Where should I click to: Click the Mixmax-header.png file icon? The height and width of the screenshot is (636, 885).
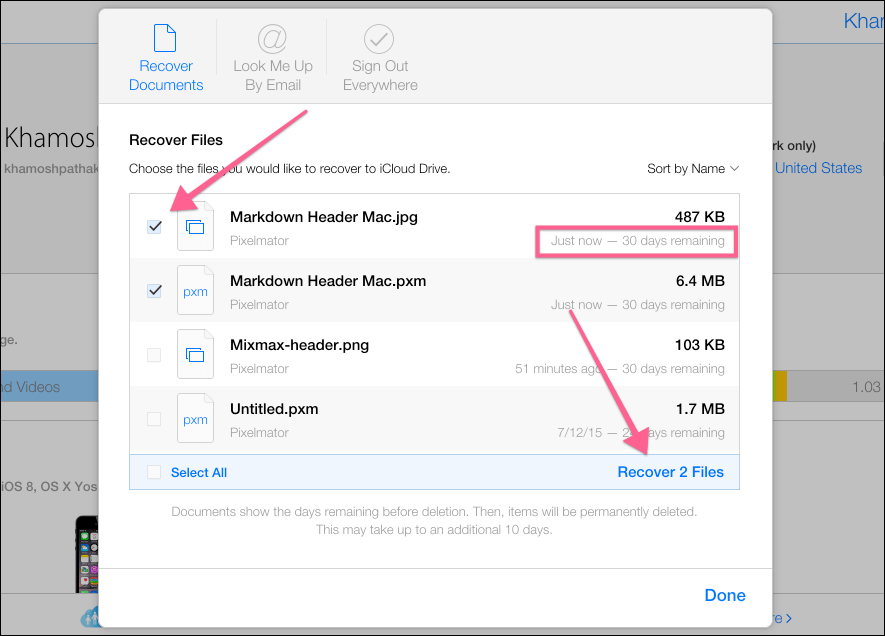coord(195,354)
